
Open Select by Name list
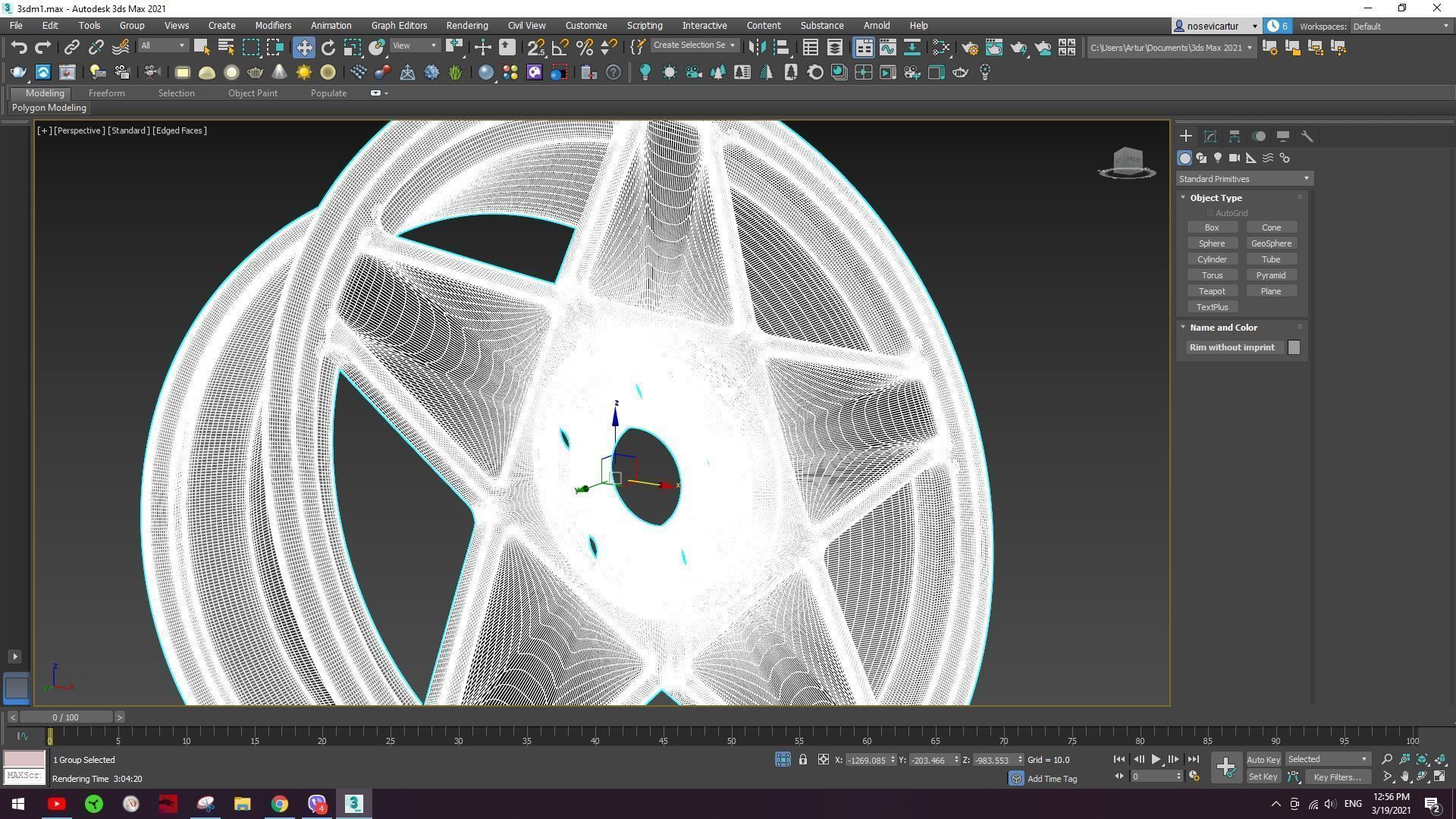[226, 48]
